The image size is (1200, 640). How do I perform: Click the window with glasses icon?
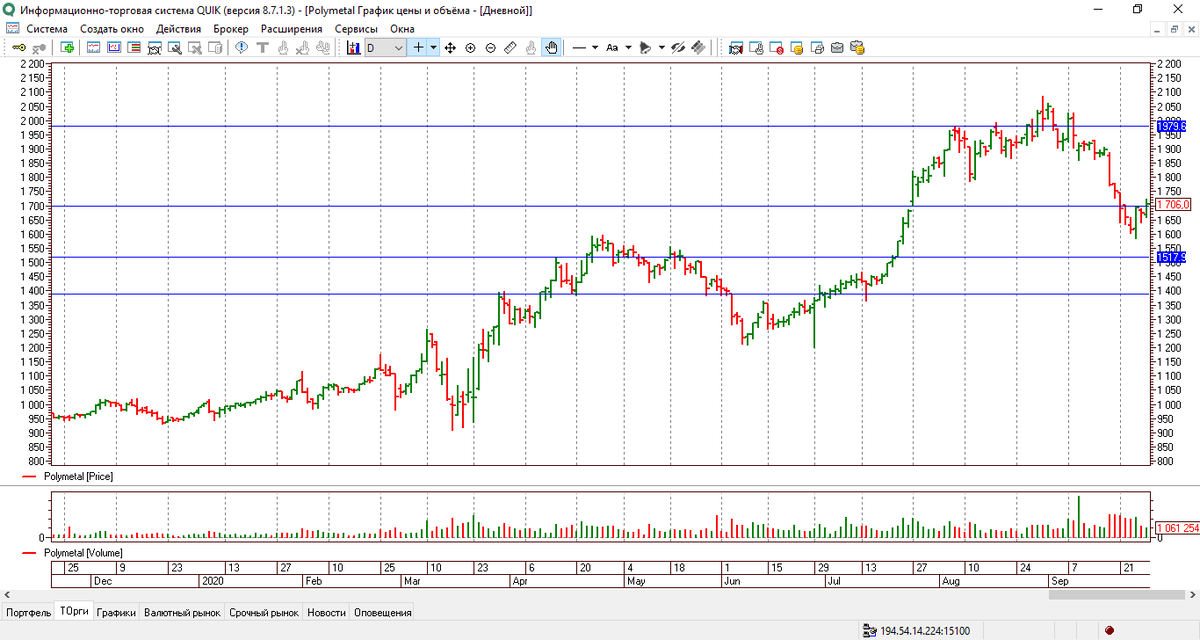click(154, 47)
